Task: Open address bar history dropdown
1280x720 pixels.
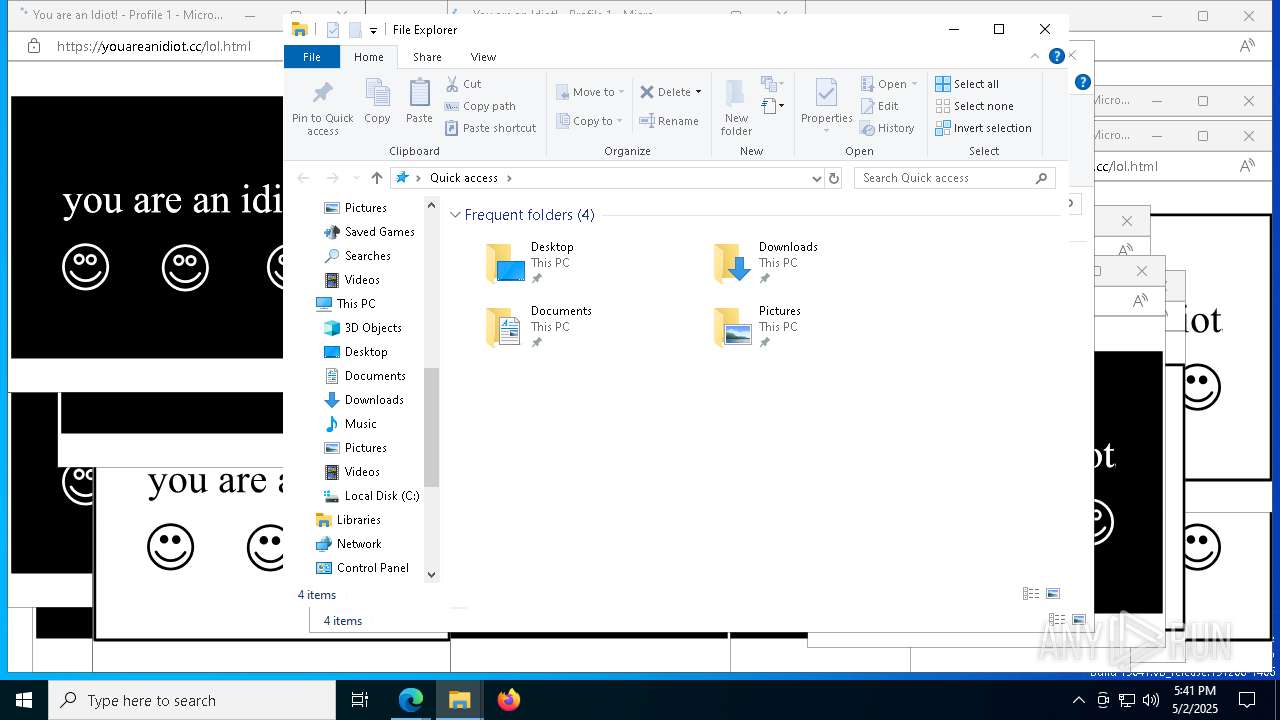Action: click(x=817, y=178)
